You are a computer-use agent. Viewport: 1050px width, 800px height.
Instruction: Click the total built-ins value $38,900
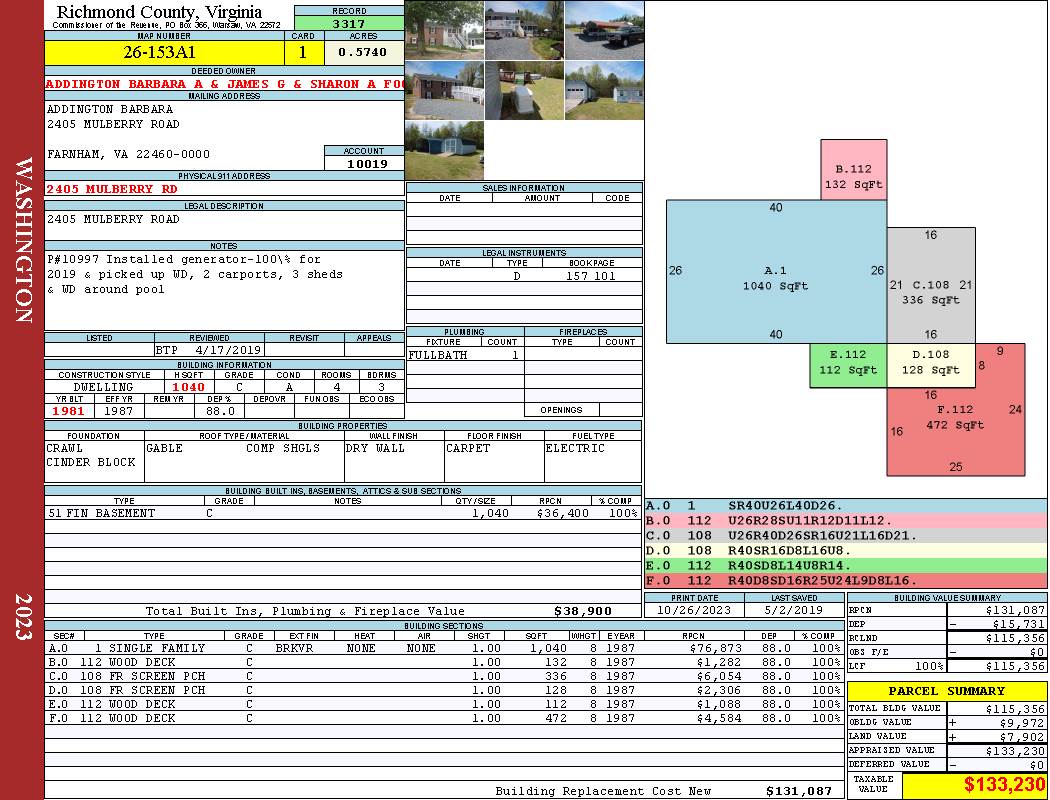(x=583, y=611)
